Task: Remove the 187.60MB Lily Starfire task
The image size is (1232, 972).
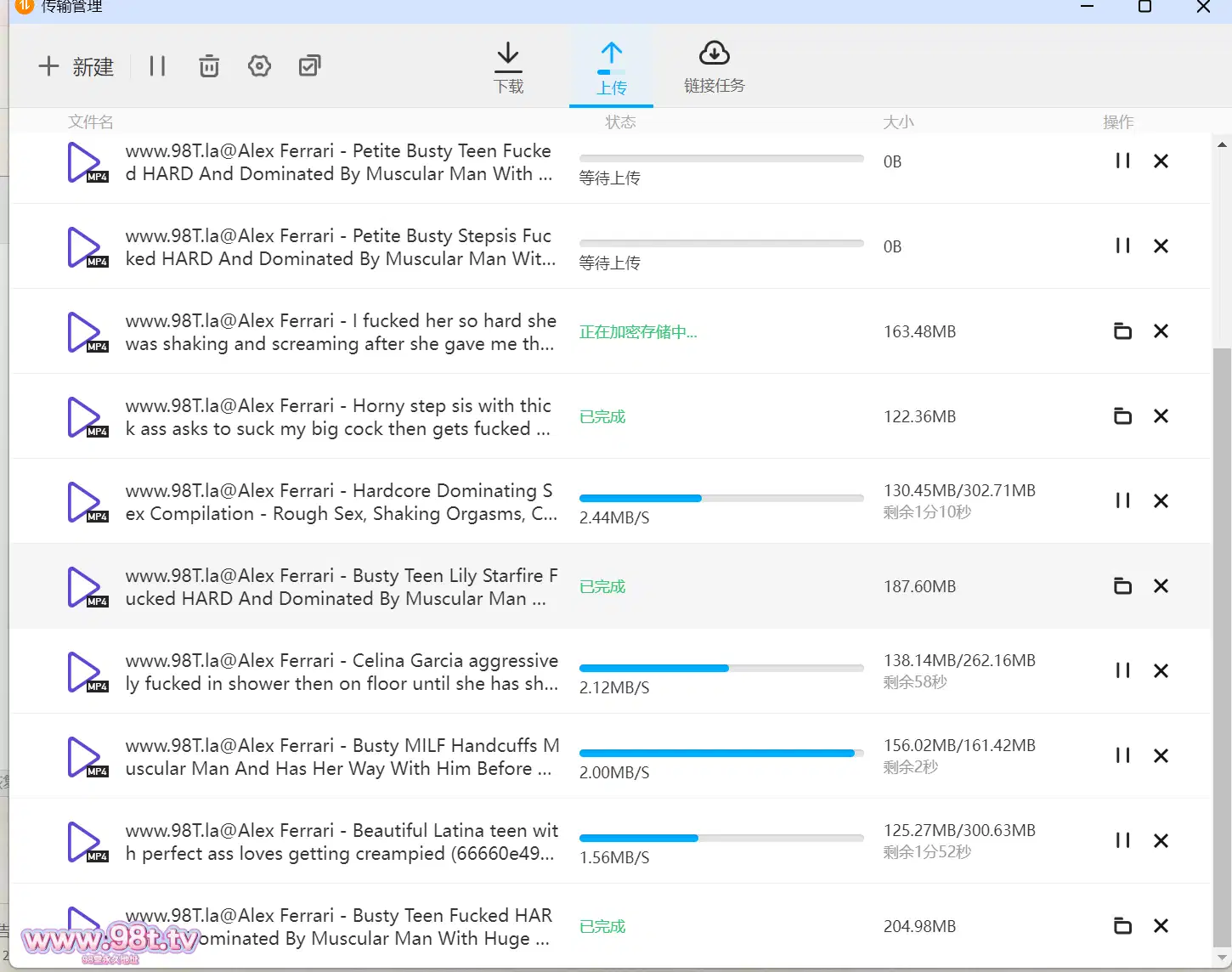Action: click(x=1161, y=585)
